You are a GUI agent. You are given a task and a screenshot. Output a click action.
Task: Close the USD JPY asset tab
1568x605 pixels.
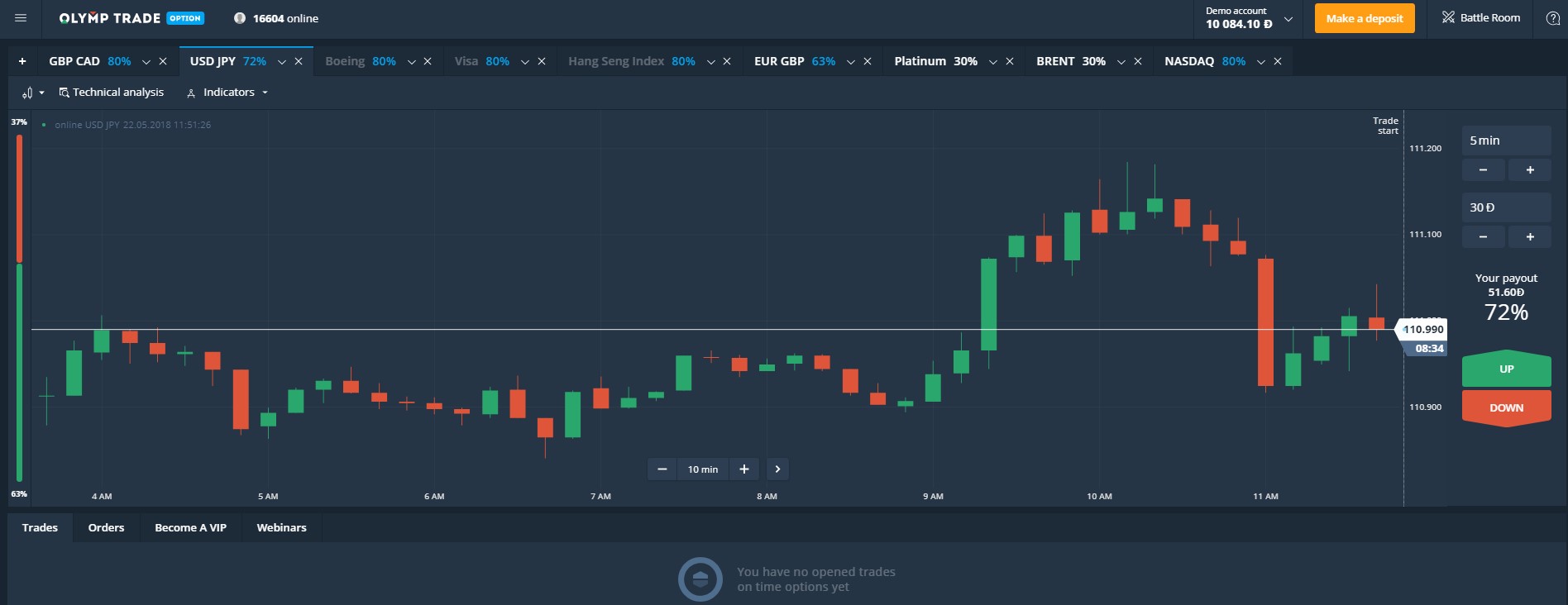coord(299,61)
